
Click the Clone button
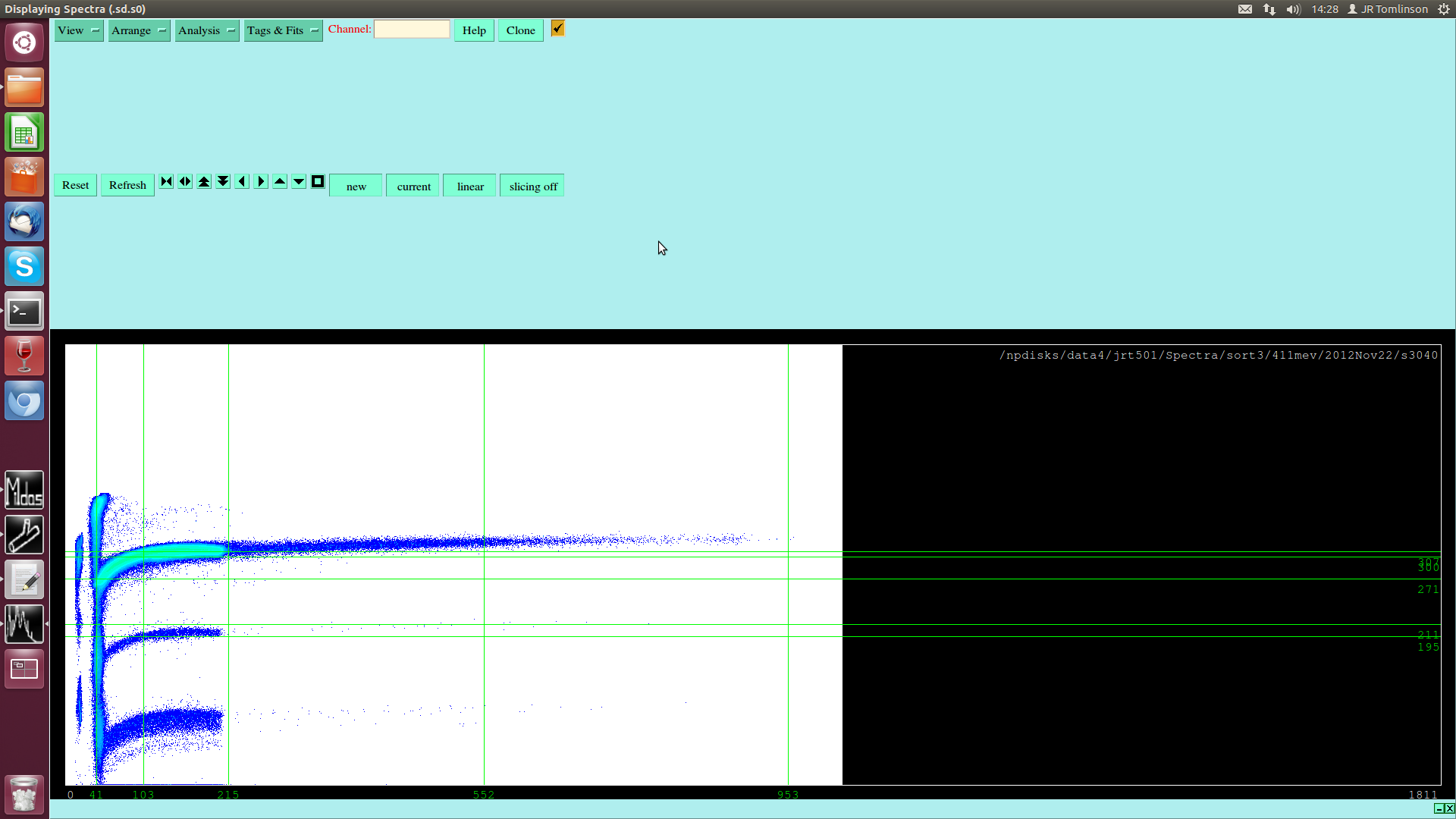pos(520,30)
